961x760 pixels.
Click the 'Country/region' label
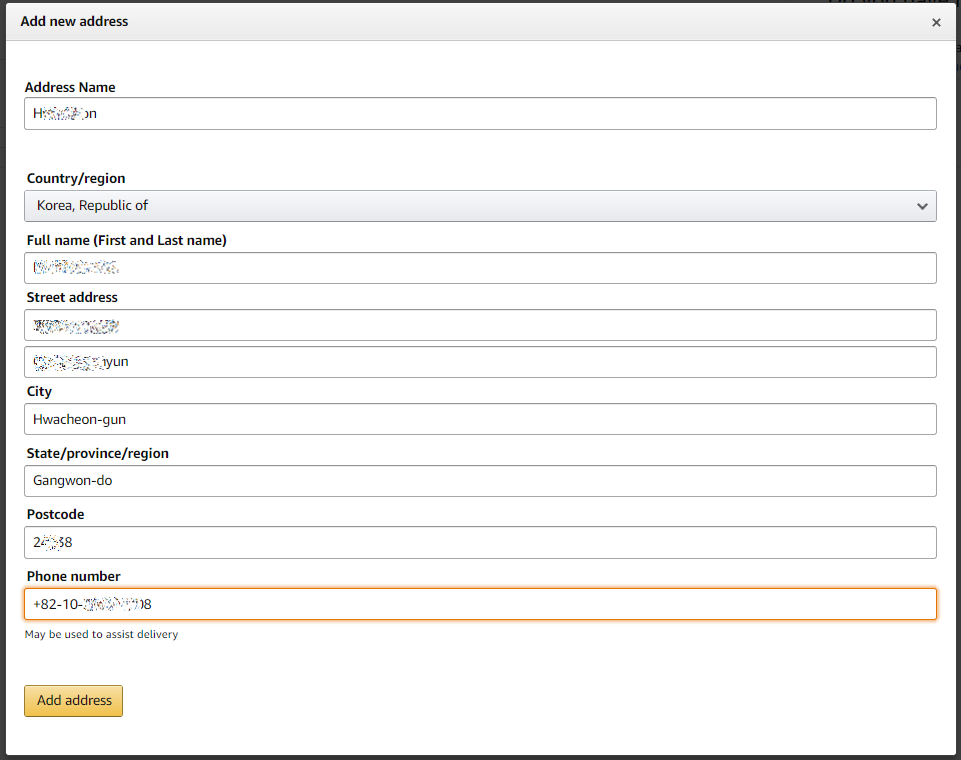76,178
